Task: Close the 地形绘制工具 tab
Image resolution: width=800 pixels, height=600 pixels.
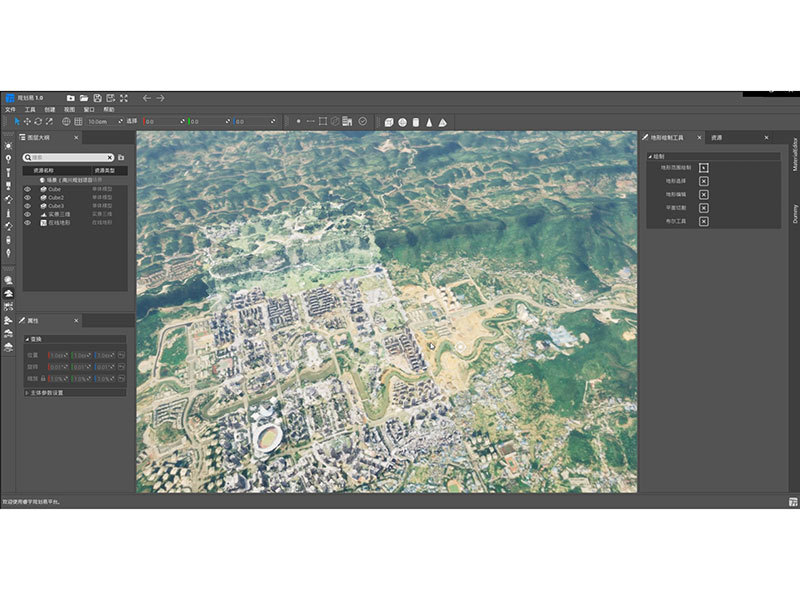Action: [x=699, y=138]
